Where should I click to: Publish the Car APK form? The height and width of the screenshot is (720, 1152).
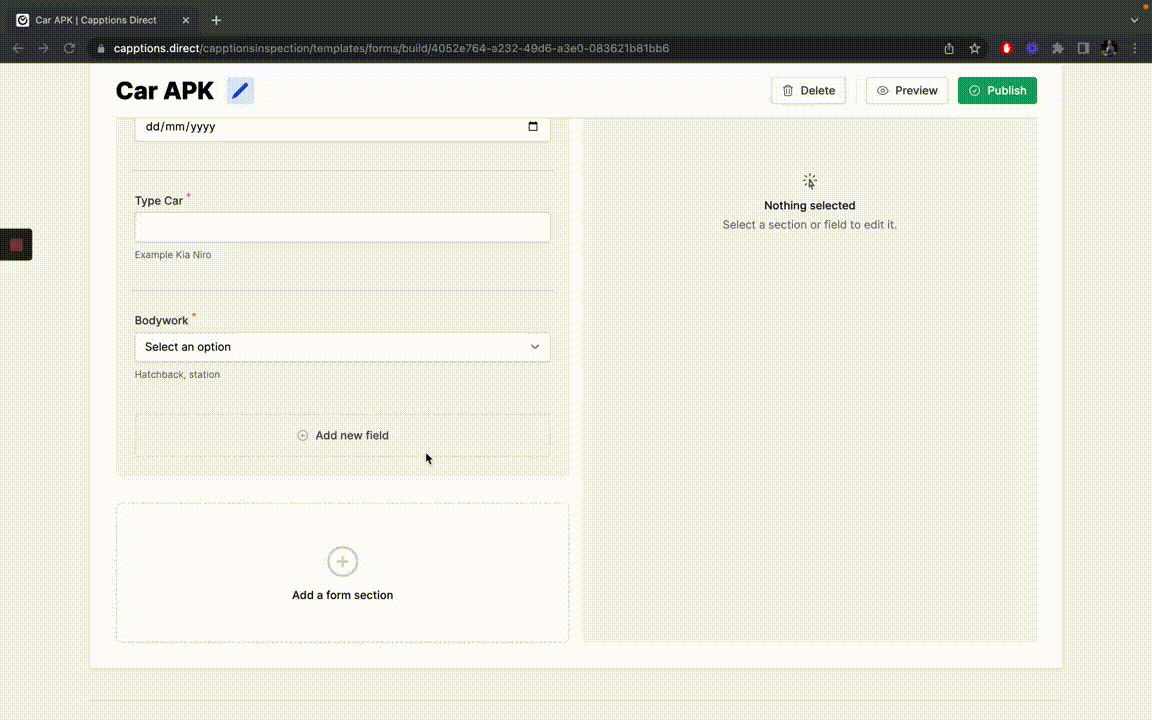[997, 90]
